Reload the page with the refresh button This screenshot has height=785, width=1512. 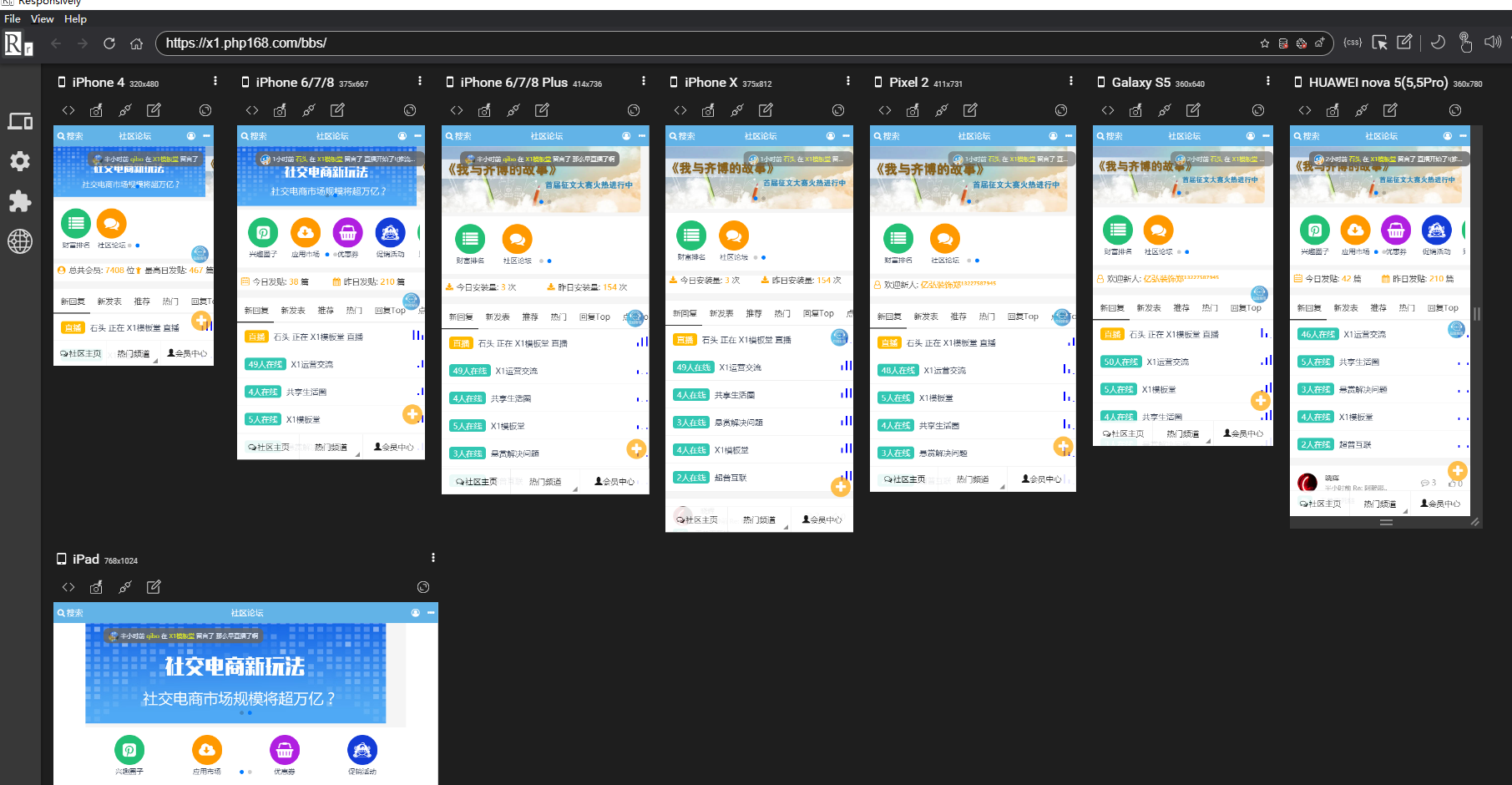point(109,43)
